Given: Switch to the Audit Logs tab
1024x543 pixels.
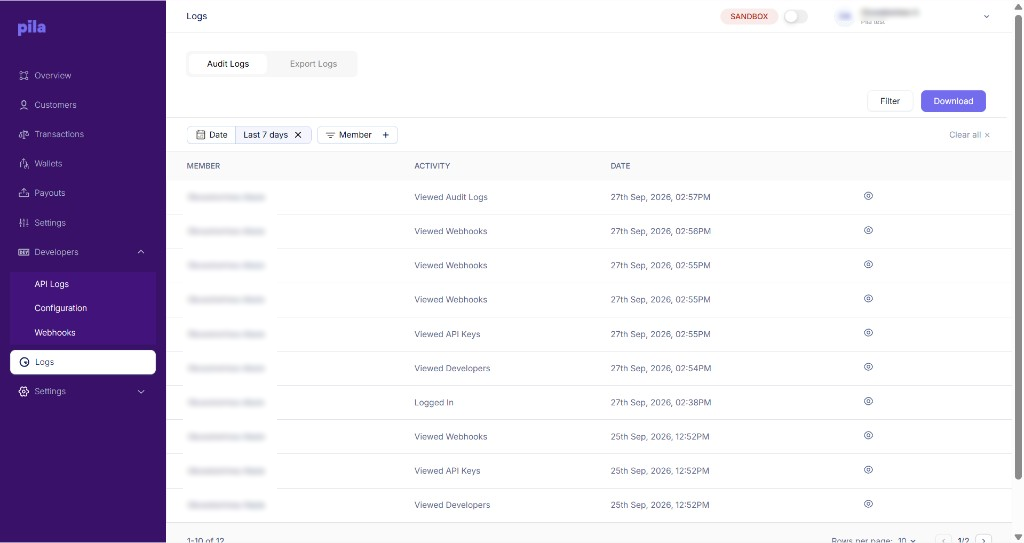Looking at the screenshot, I should coord(228,64).
